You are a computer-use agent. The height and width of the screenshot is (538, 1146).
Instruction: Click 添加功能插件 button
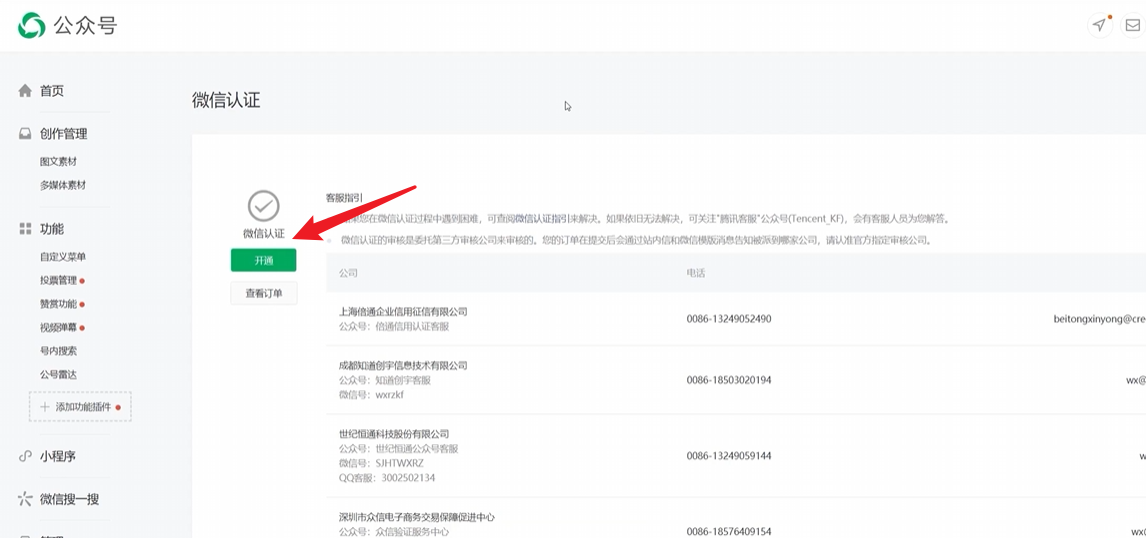coord(80,407)
